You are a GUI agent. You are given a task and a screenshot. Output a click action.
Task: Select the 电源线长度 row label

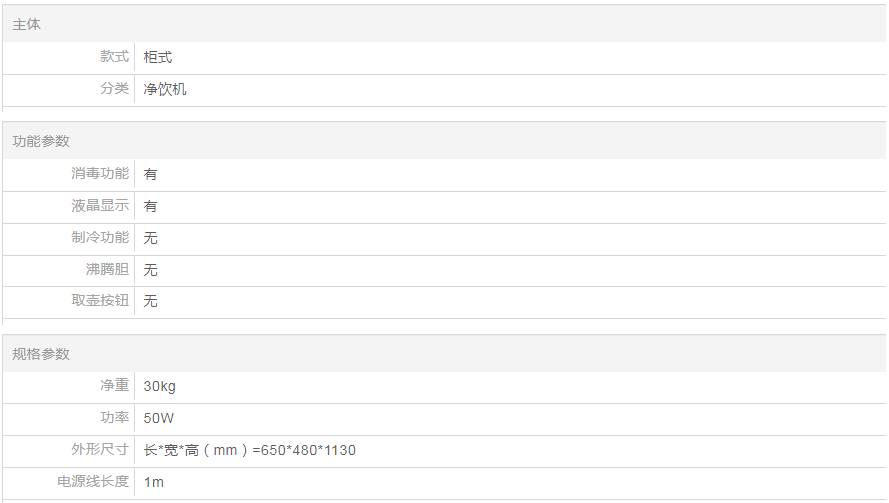93,481
